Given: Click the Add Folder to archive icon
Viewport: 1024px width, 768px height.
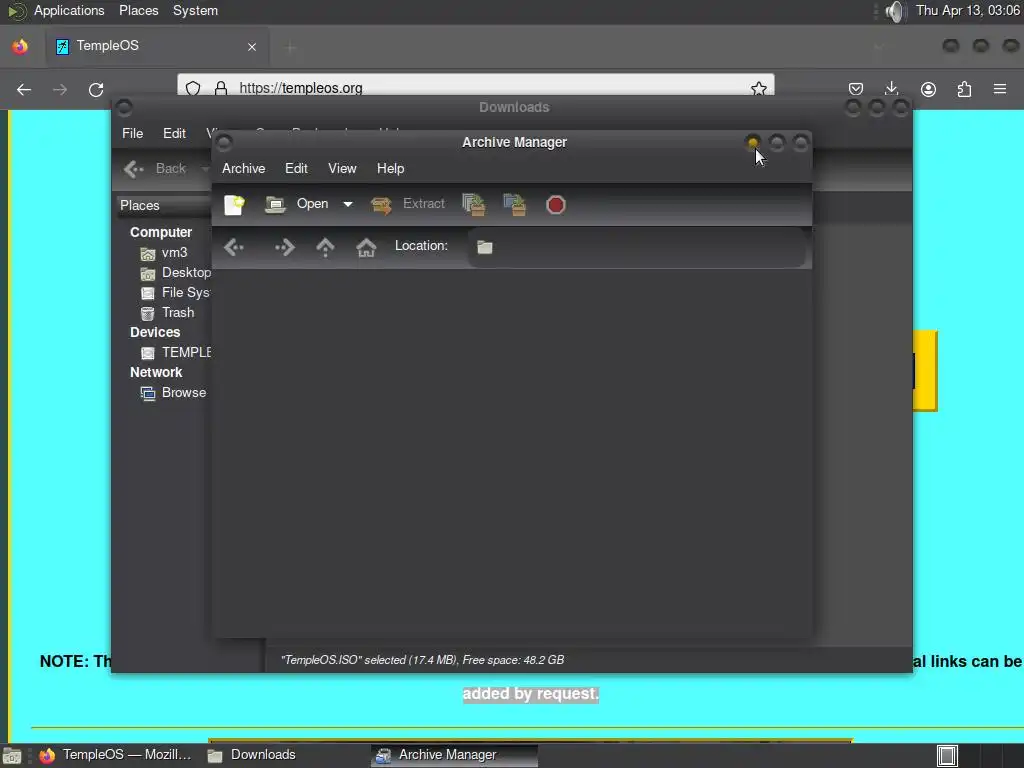Looking at the screenshot, I should click(x=515, y=204).
